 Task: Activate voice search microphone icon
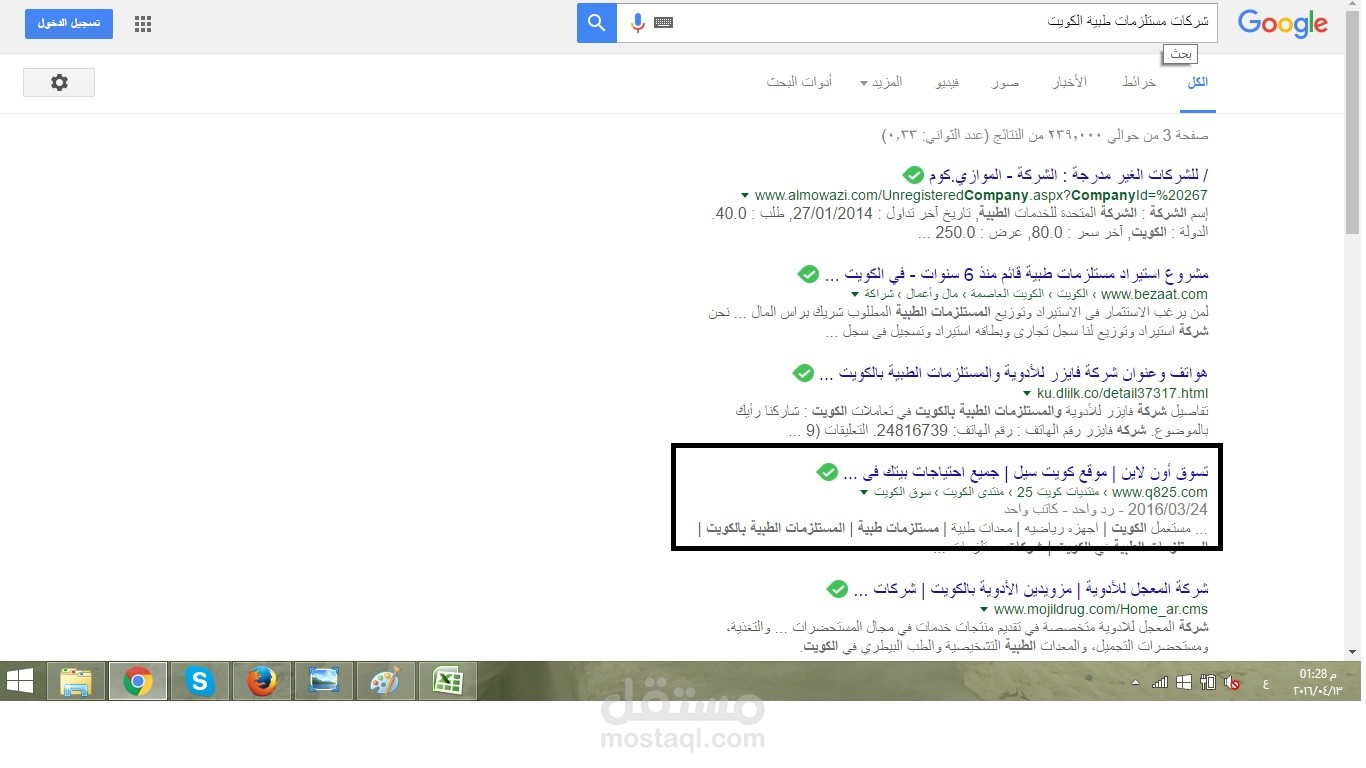[637, 22]
